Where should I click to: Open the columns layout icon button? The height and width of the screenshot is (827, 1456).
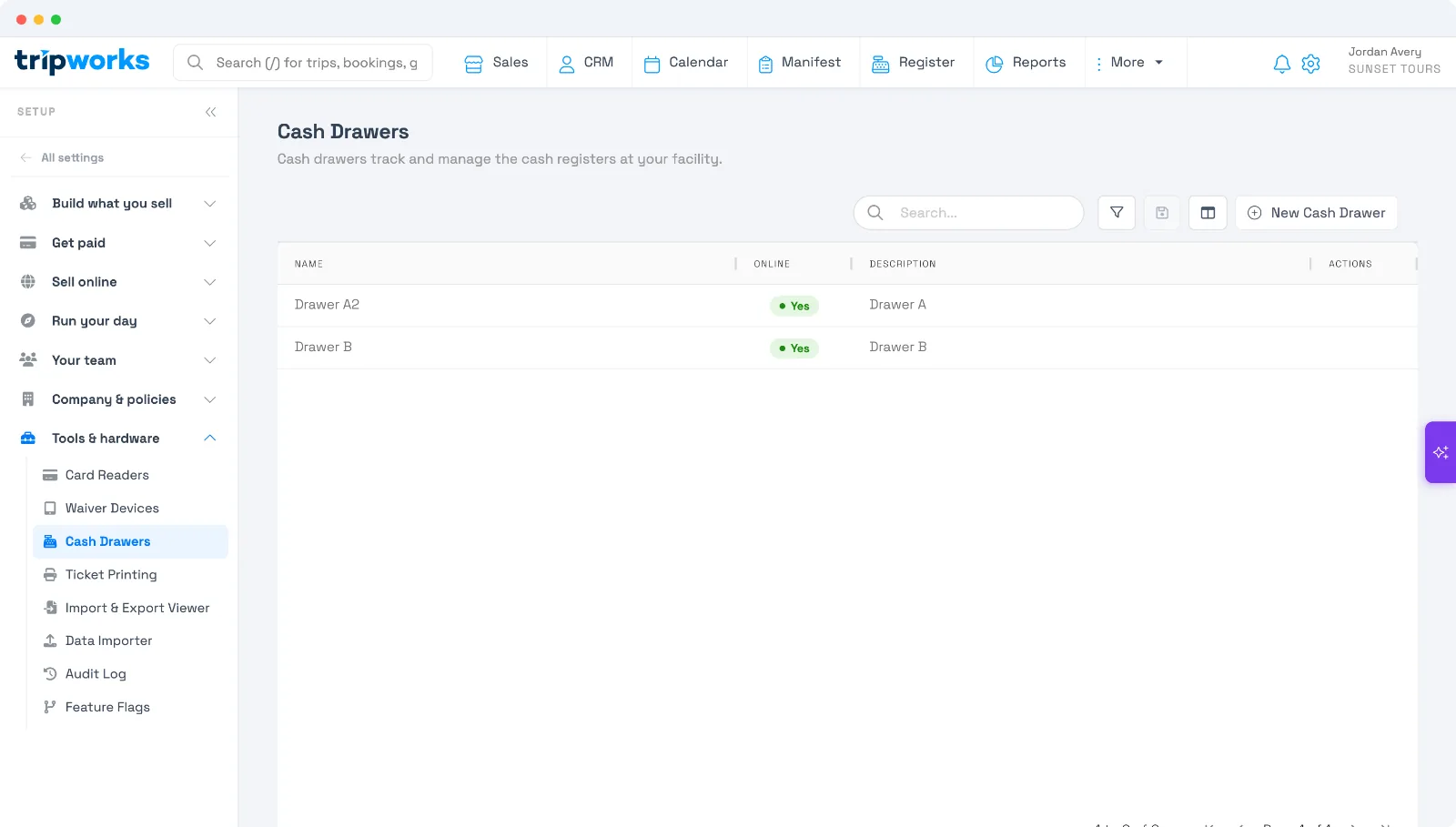coord(1208,213)
